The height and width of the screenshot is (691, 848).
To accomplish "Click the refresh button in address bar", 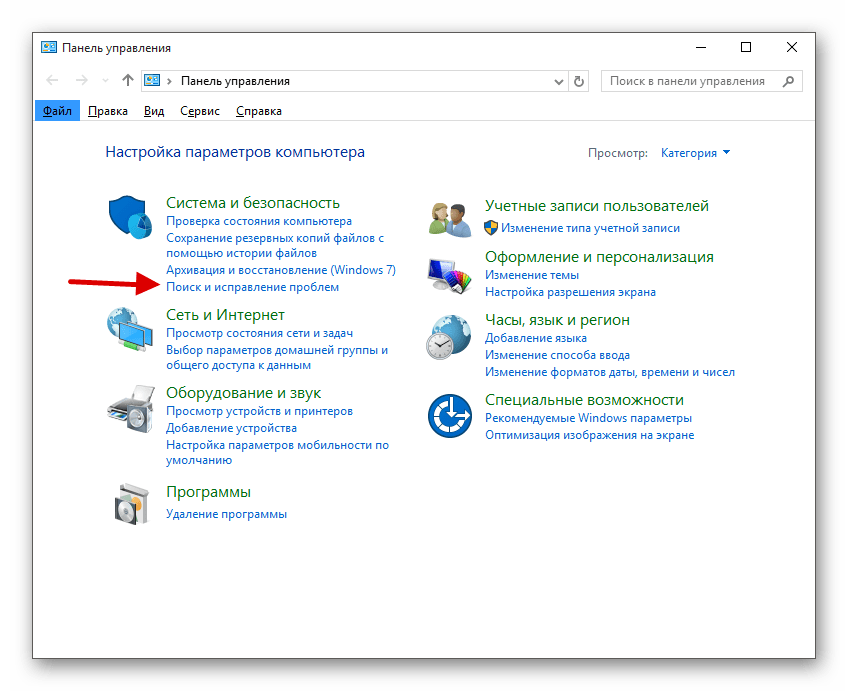I will [x=579, y=81].
